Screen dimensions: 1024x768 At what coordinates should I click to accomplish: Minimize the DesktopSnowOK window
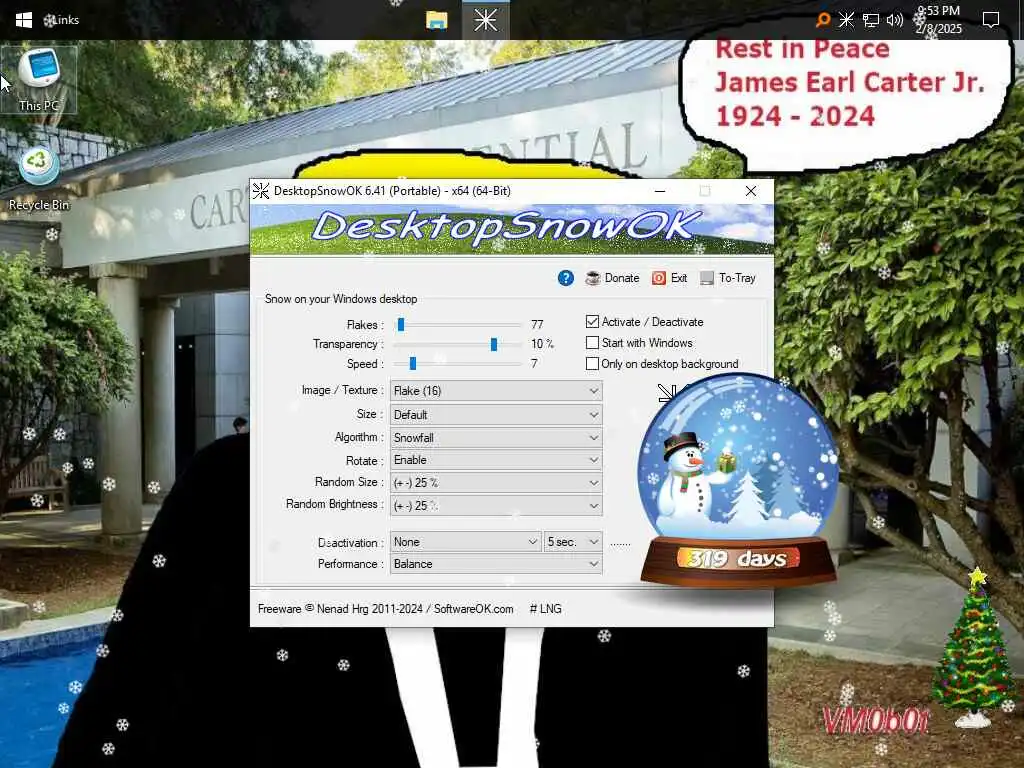pyautogui.click(x=660, y=191)
